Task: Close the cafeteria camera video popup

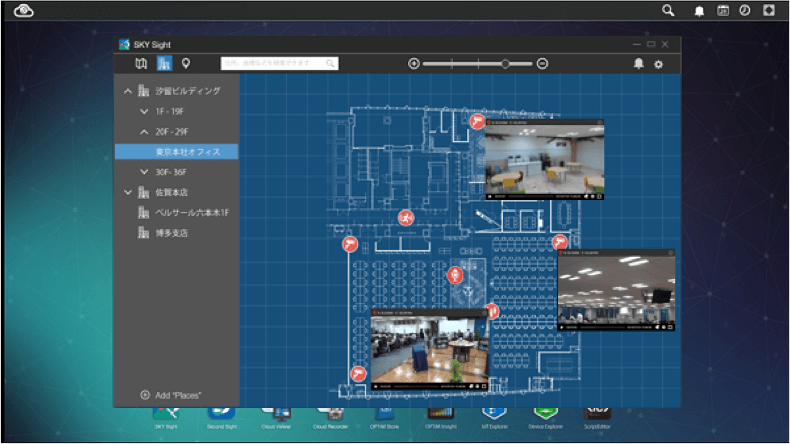Action: coord(600,122)
